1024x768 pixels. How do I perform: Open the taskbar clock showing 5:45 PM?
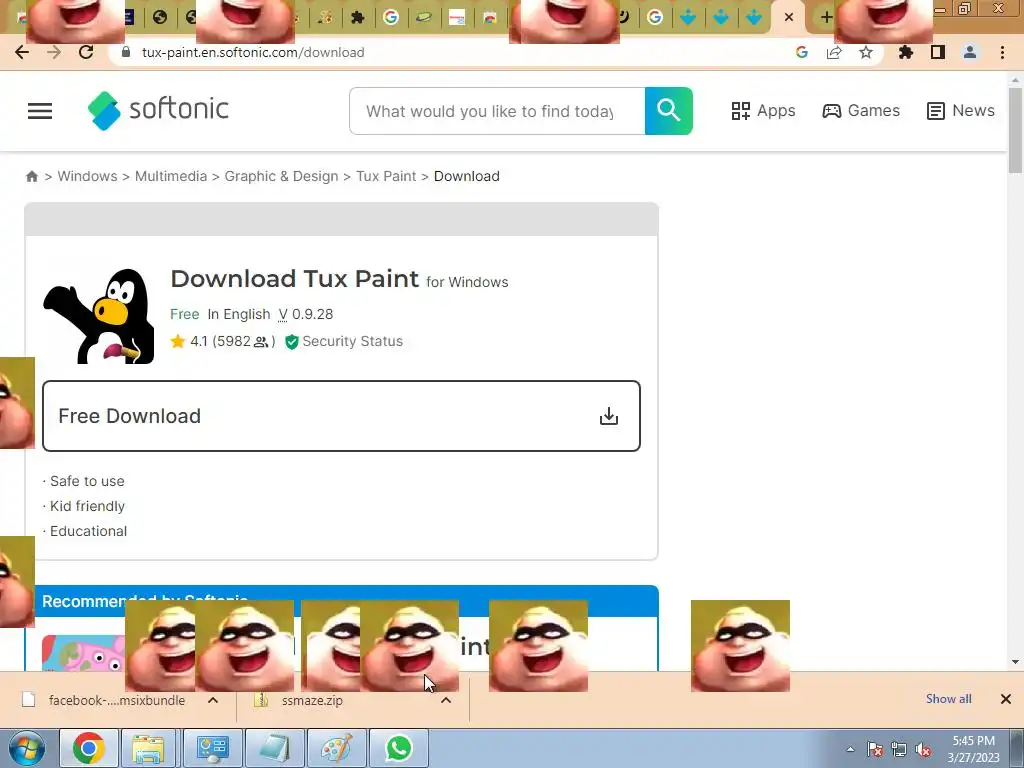tap(973, 749)
